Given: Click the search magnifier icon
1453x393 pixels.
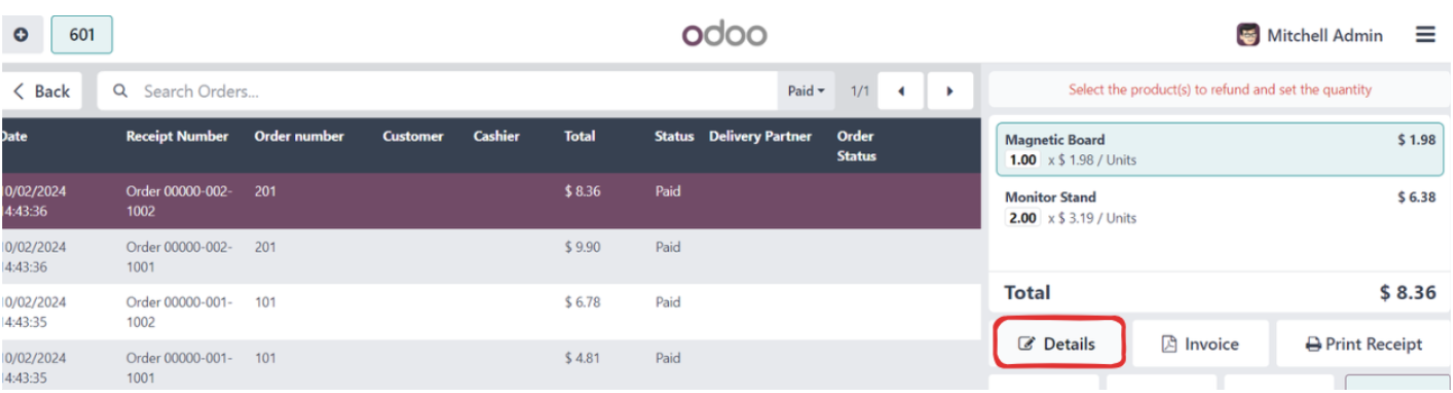Looking at the screenshot, I should pos(121,91).
